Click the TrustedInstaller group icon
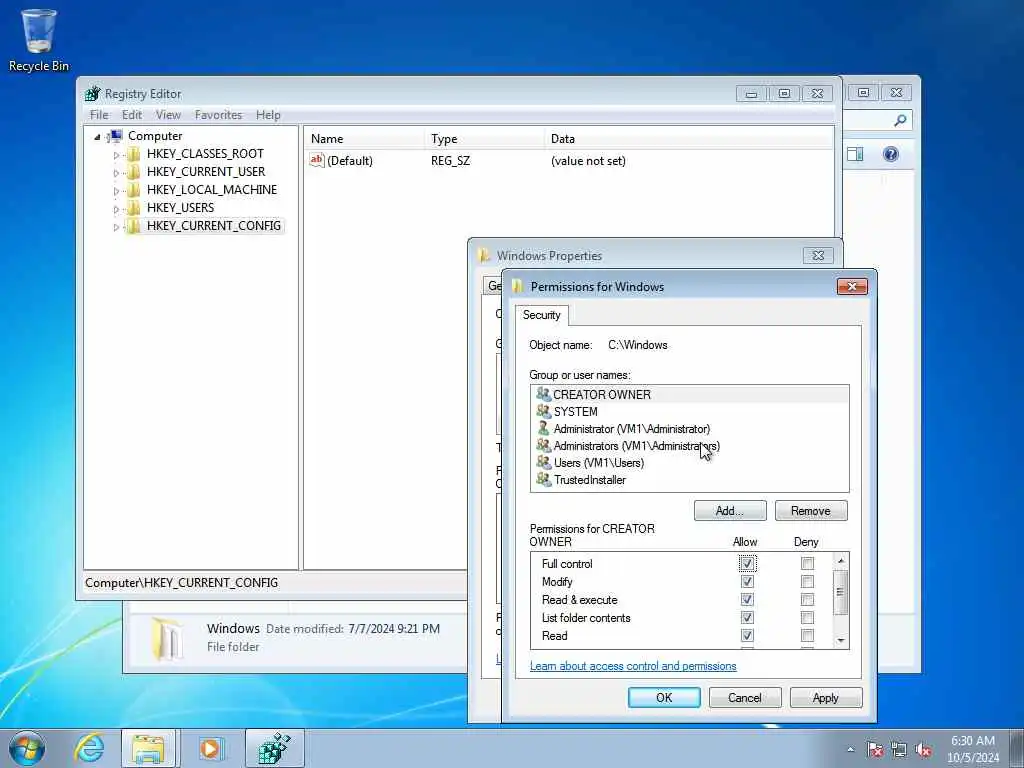This screenshot has height=768, width=1024. [x=543, y=479]
